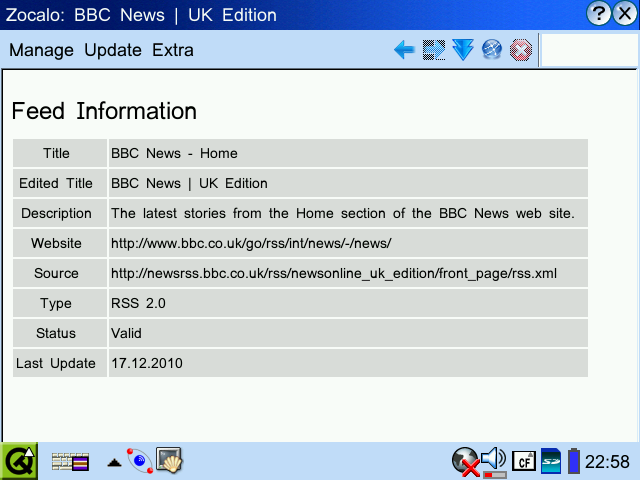Image resolution: width=640 pixels, height=480 pixels.
Task: Click the speaker volume icon
Action: (494, 461)
